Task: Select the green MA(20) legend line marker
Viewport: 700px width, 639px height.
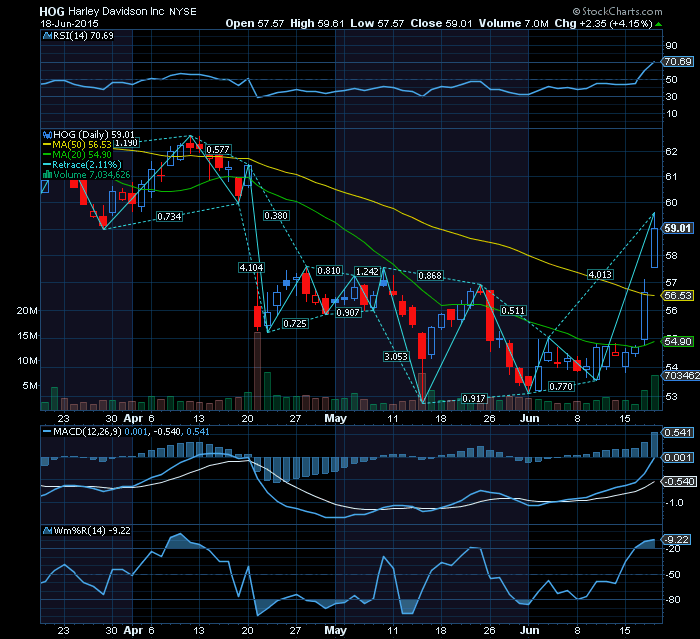Action: coord(47,155)
